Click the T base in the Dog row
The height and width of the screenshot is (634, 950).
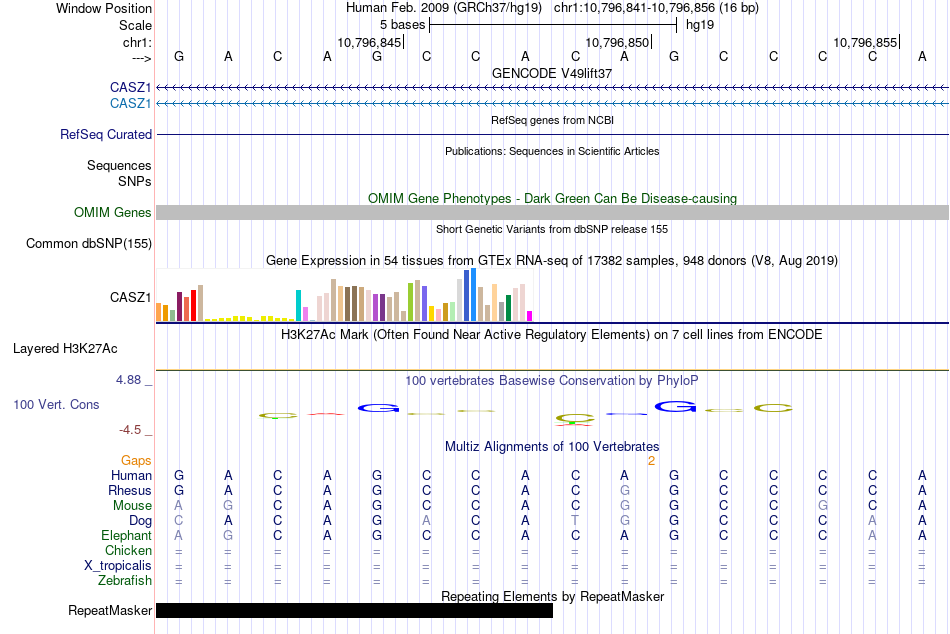click(x=575, y=521)
